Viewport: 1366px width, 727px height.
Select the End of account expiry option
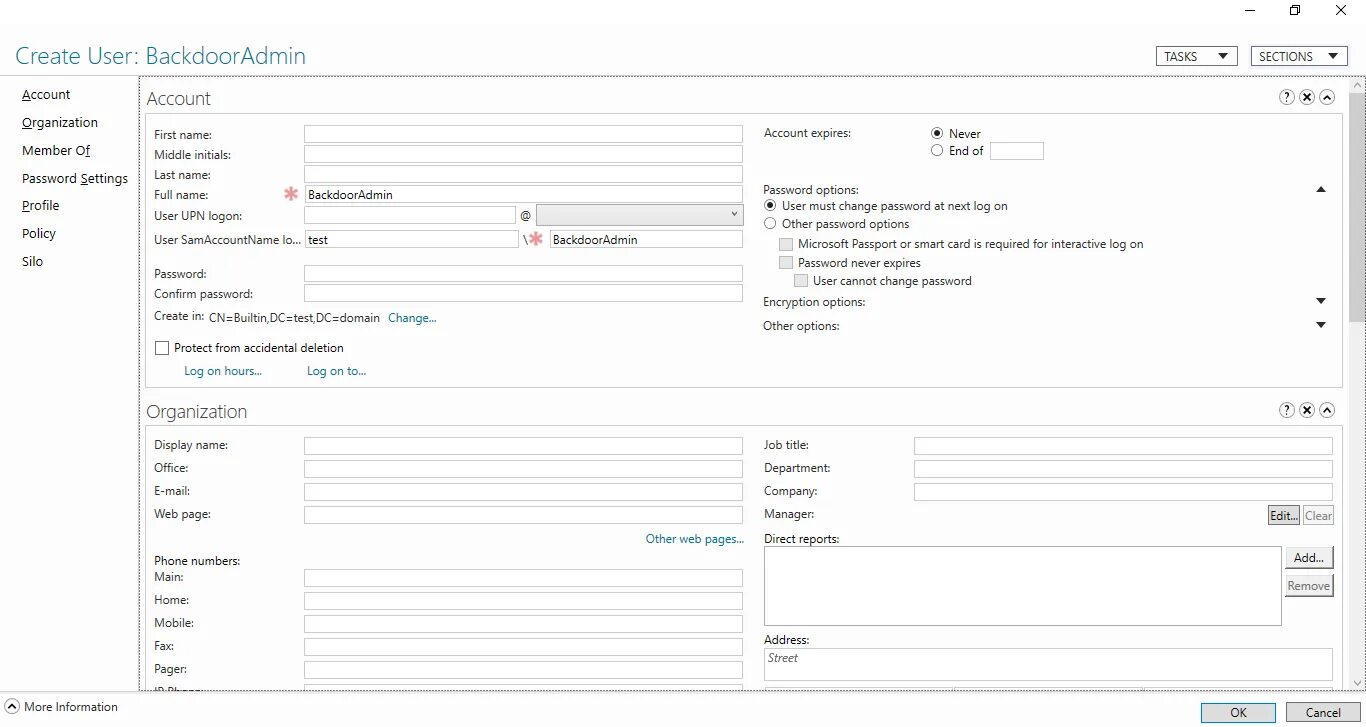[x=937, y=151]
